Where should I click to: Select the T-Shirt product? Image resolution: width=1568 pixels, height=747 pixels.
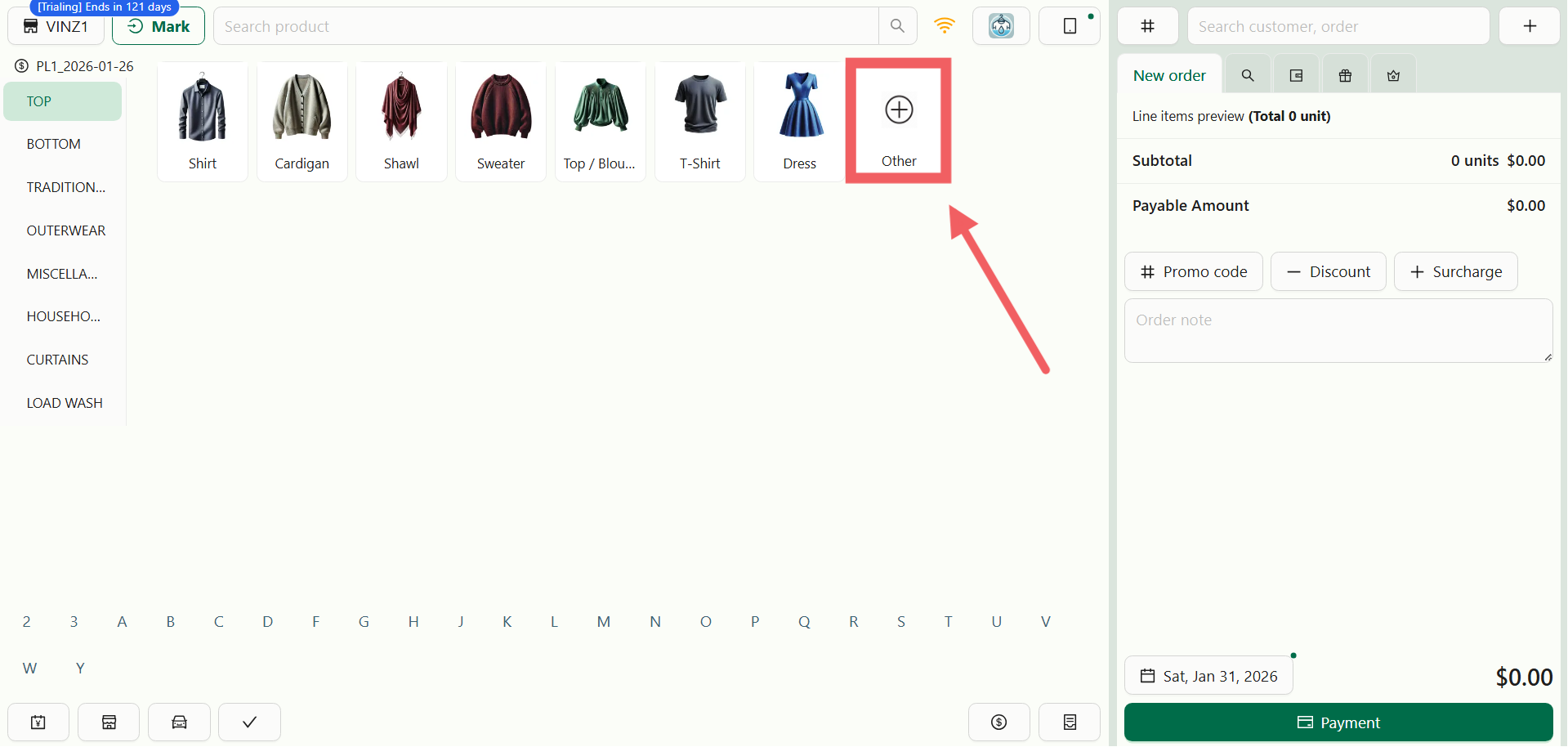click(x=700, y=122)
